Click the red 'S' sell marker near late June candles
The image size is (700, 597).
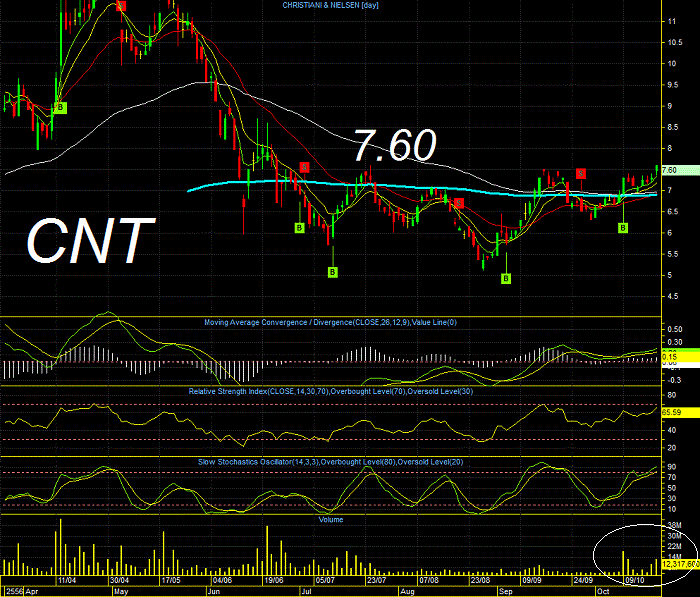click(x=304, y=167)
